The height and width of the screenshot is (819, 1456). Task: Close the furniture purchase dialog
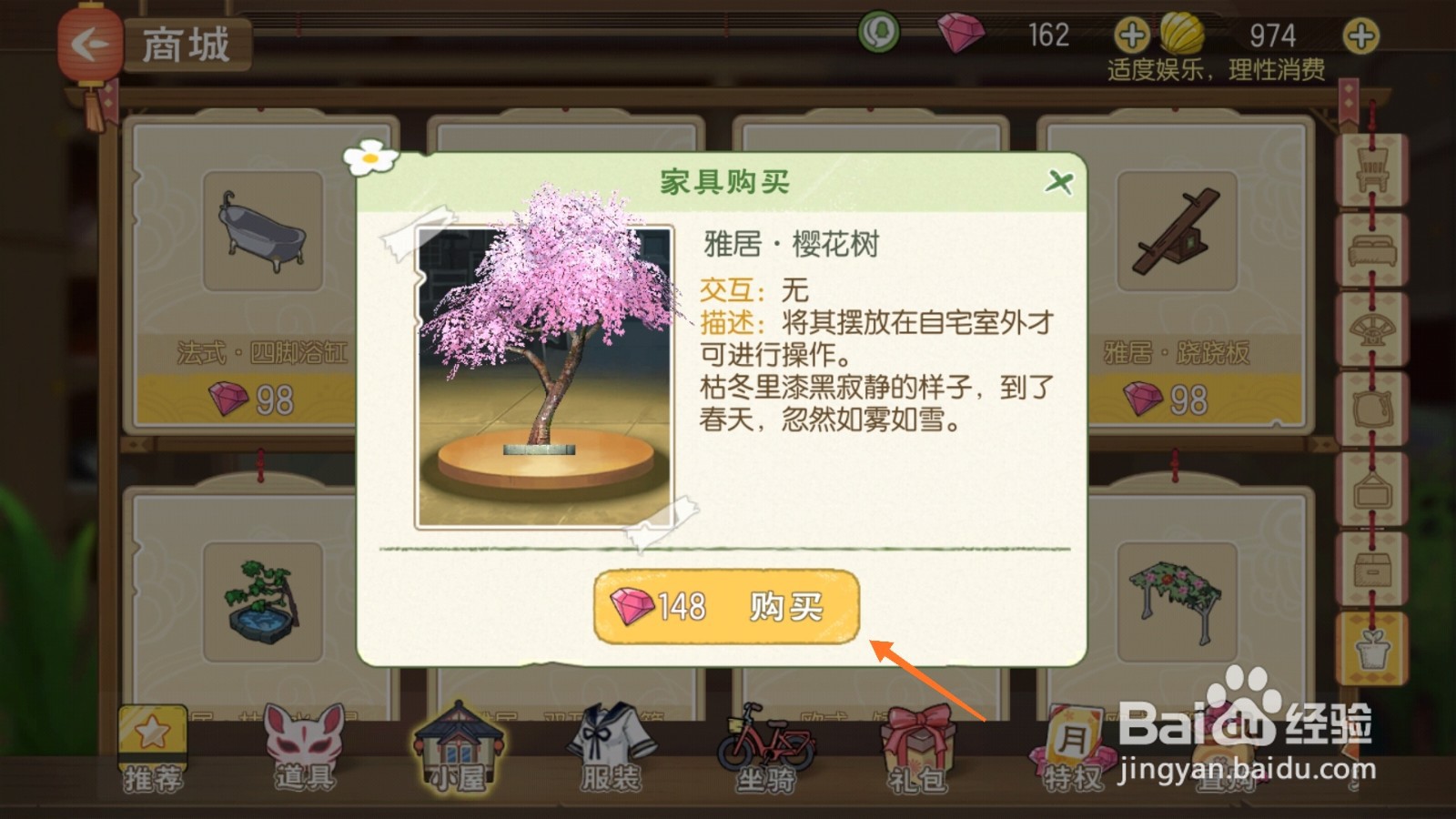pos(1058,182)
